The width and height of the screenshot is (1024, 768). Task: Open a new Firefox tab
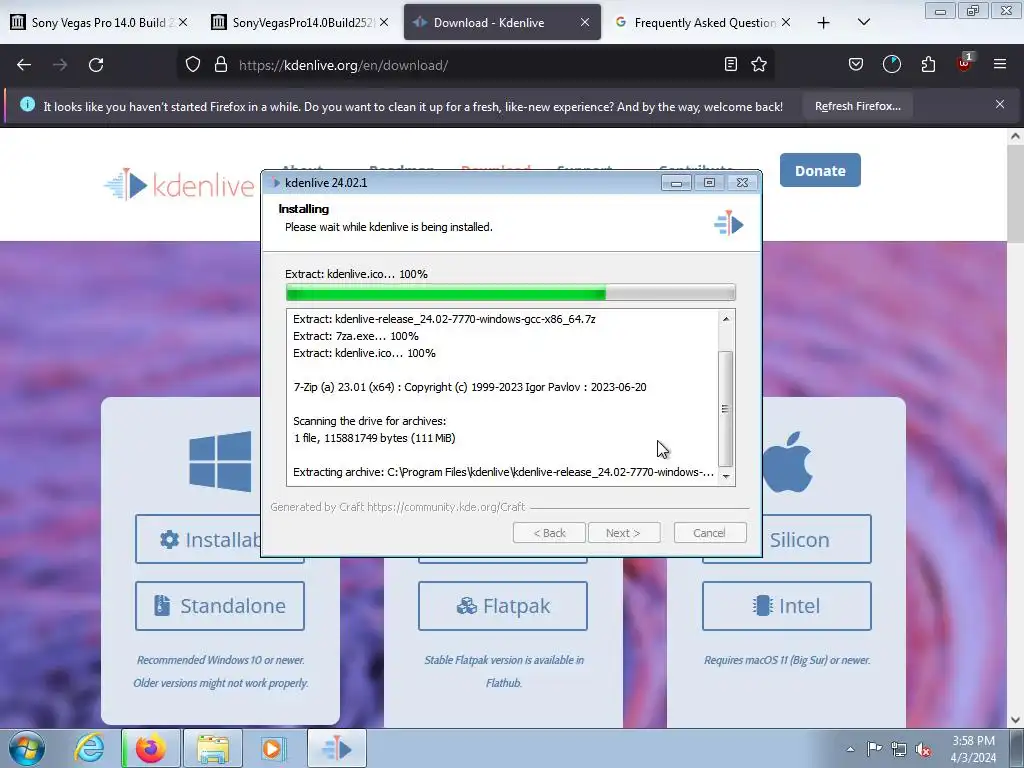(824, 23)
